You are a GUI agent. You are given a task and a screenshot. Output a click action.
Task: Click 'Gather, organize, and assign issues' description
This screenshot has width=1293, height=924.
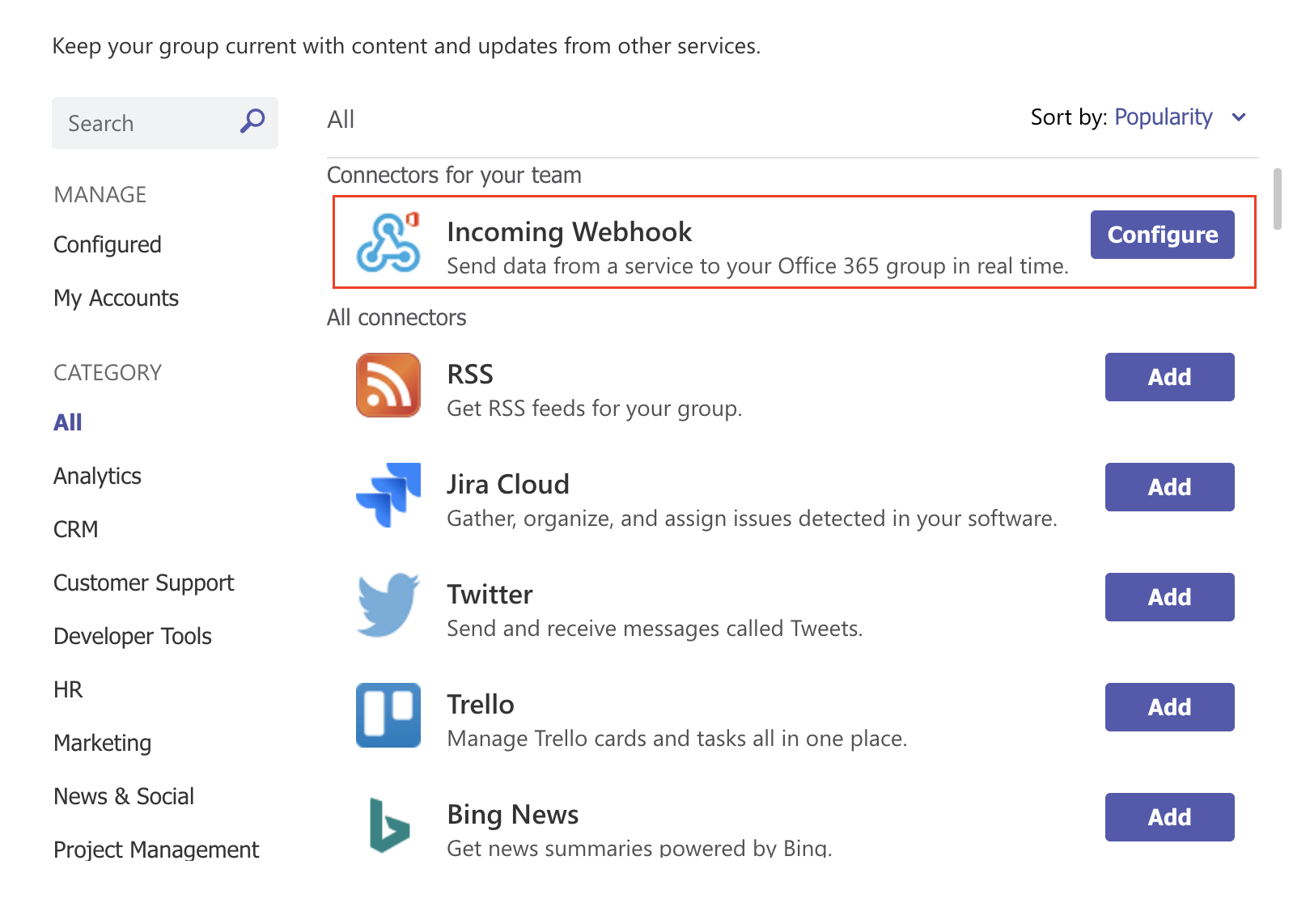click(752, 519)
